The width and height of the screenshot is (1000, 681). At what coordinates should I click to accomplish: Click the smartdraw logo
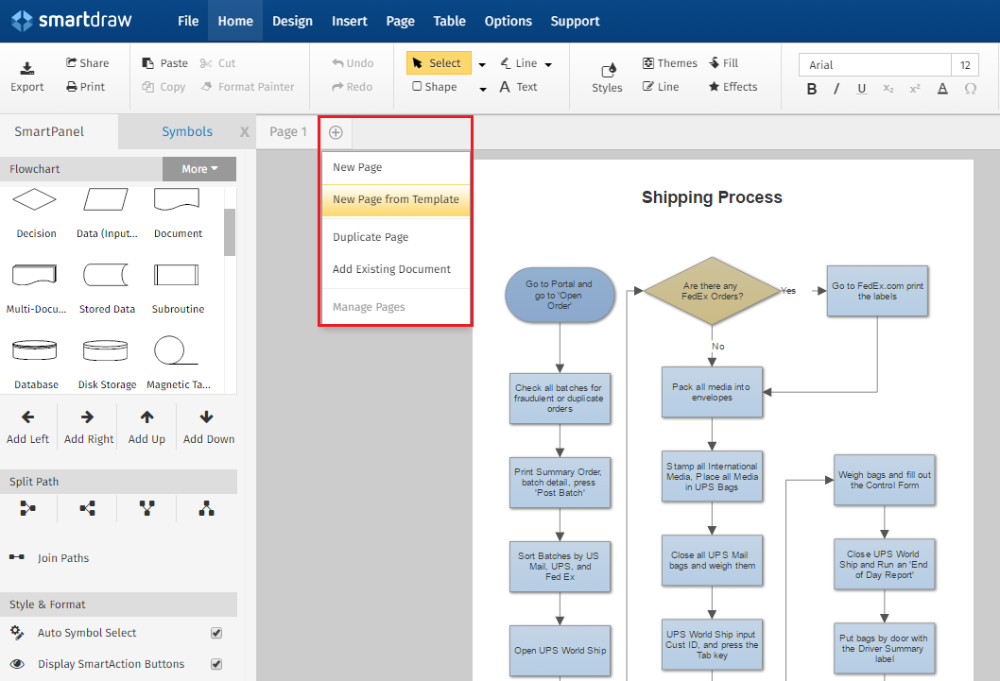[x=72, y=20]
